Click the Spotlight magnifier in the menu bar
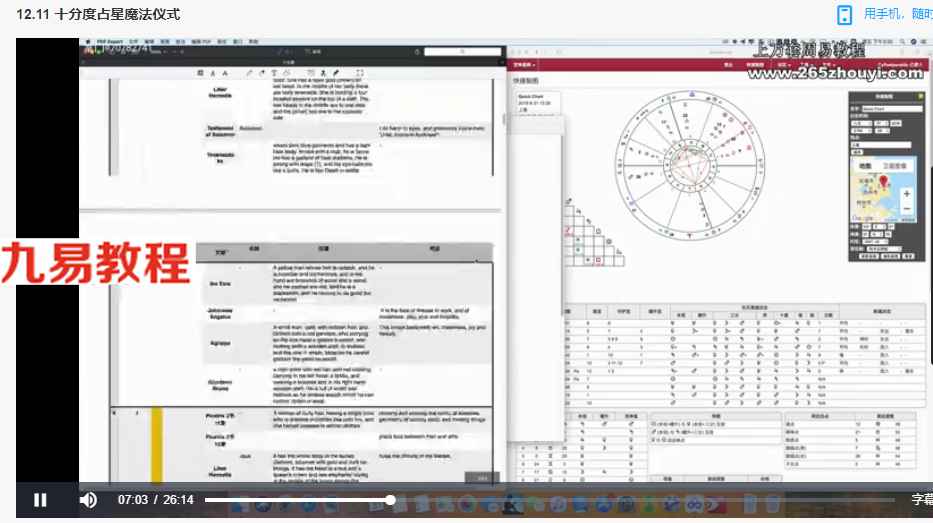 (902, 42)
